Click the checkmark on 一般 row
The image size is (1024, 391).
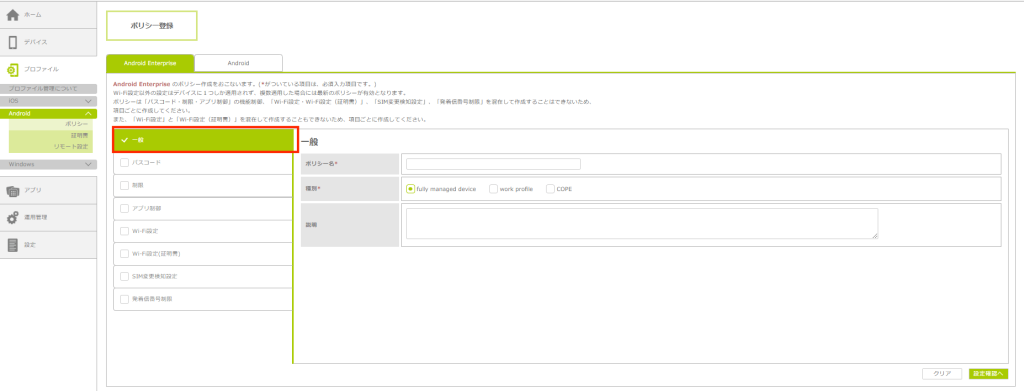pyautogui.click(x=124, y=140)
